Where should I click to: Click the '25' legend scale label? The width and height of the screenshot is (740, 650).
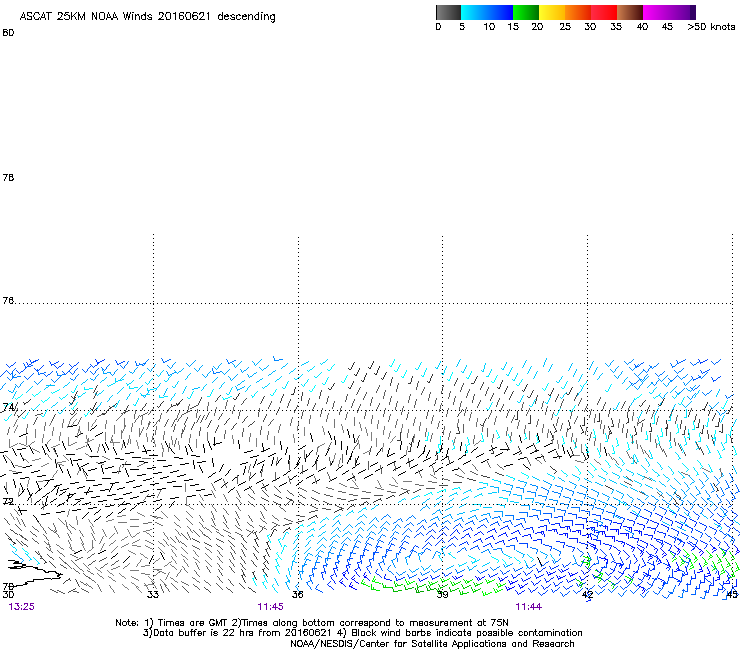pyautogui.click(x=565, y=27)
